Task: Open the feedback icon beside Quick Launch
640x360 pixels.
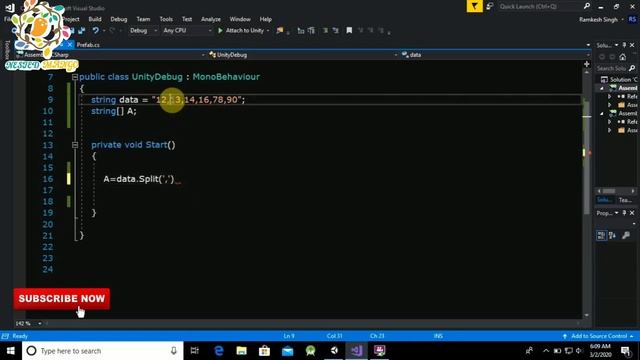Action: point(490,6)
